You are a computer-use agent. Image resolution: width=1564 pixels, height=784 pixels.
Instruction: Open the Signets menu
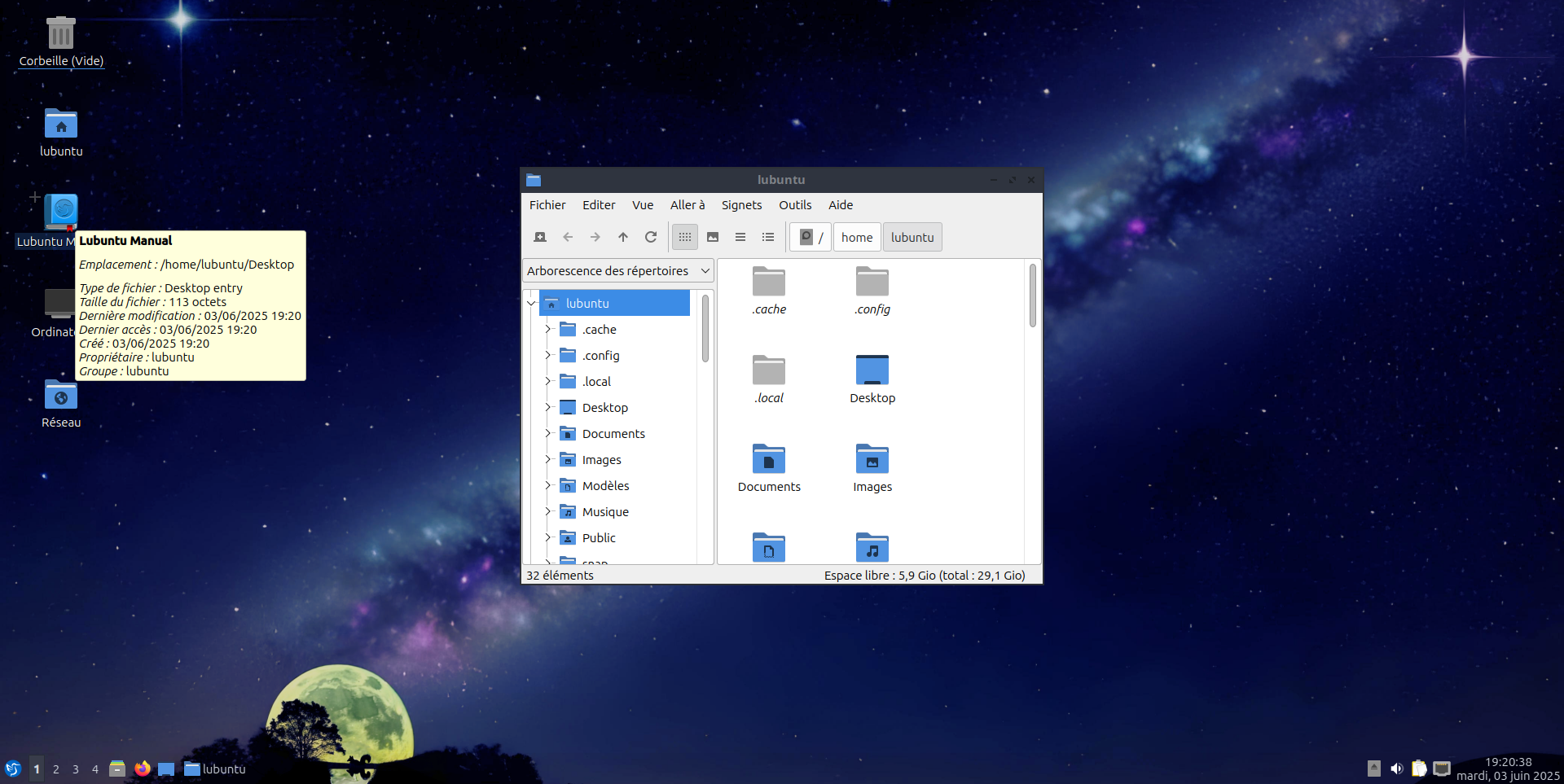[x=741, y=205]
